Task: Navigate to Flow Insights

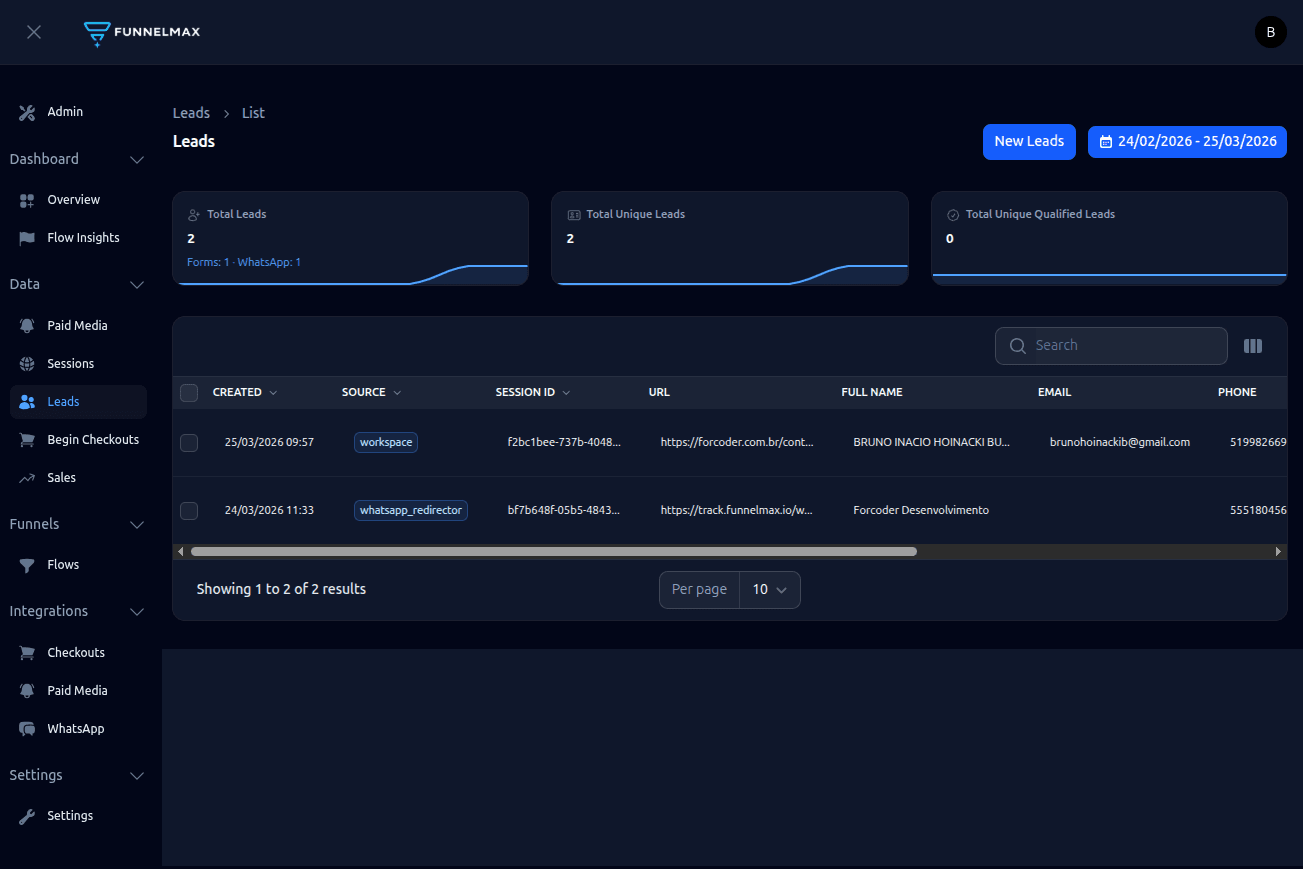Action: click(82, 237)
